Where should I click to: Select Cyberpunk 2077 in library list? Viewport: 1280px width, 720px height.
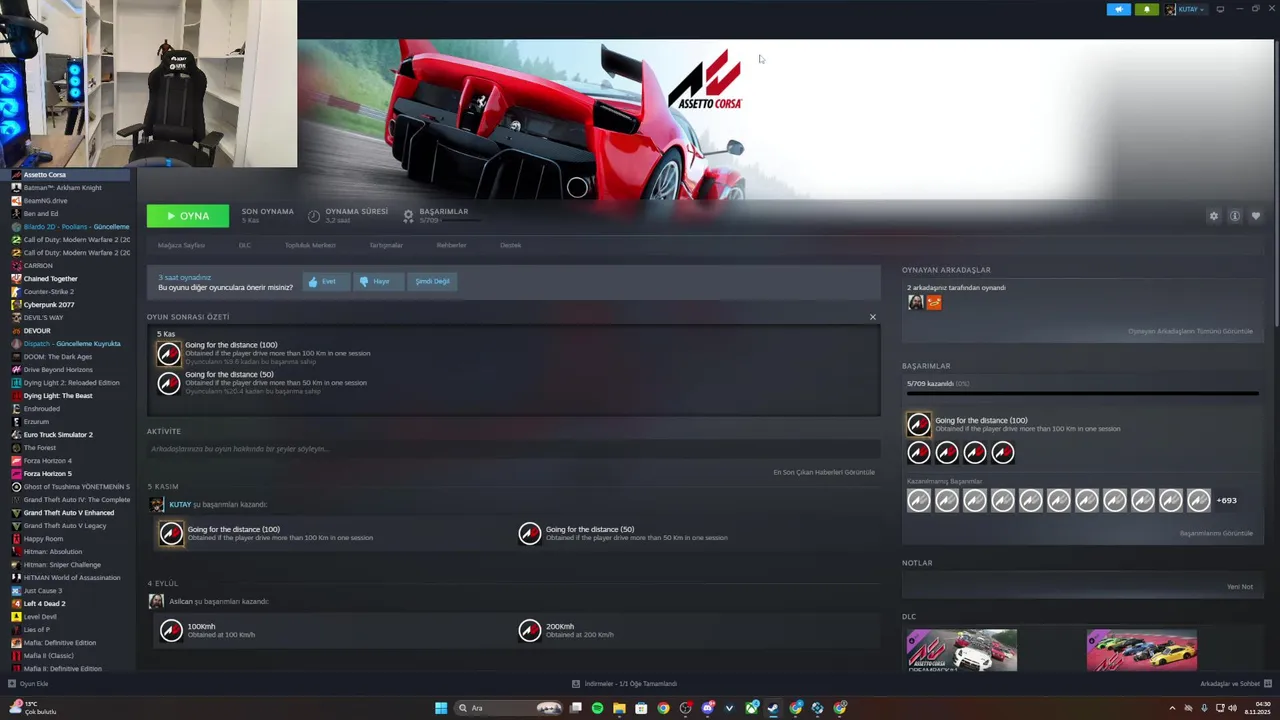(x=49, y=305)
